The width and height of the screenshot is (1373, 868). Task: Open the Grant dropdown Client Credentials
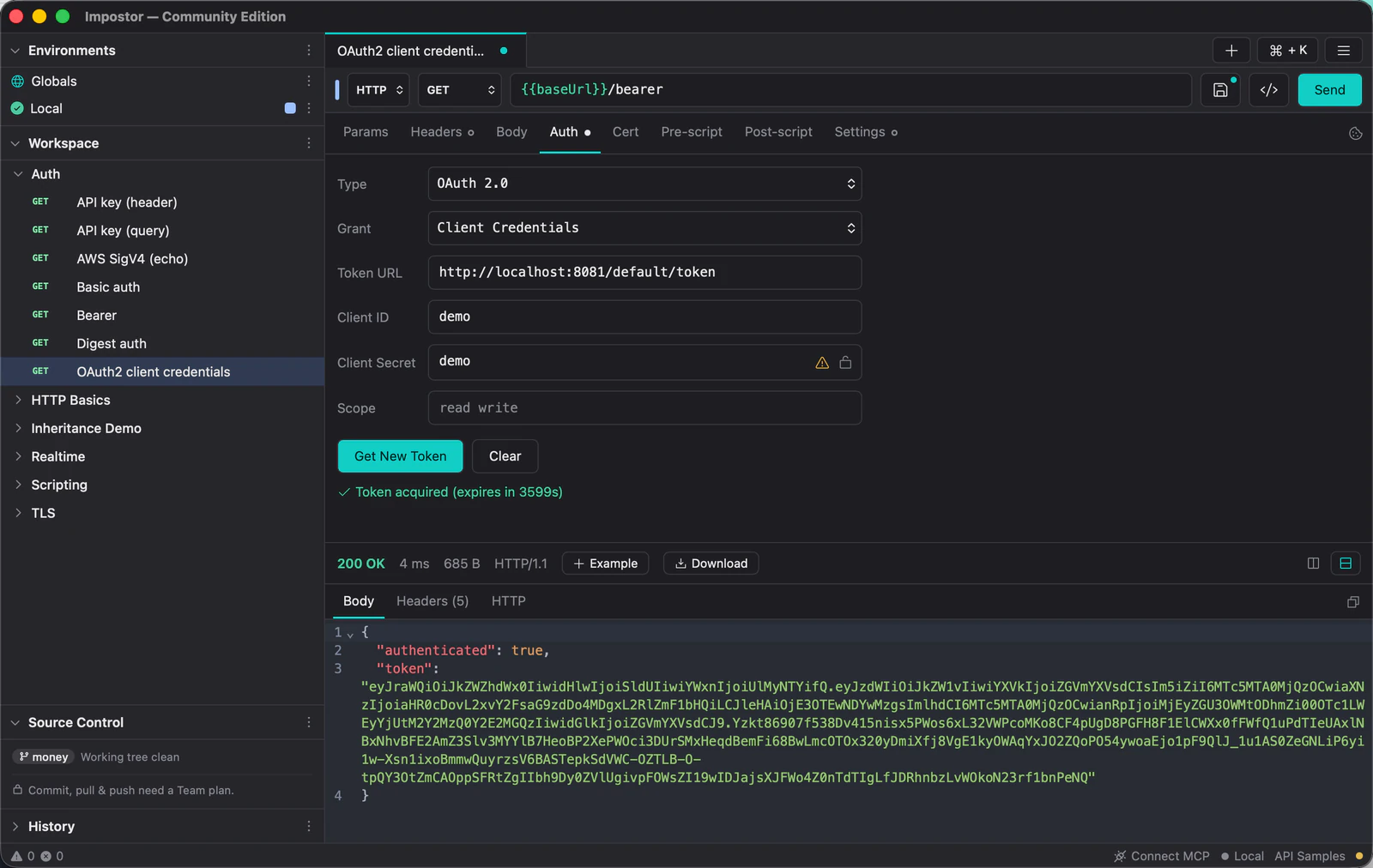[x=644, y=228]
